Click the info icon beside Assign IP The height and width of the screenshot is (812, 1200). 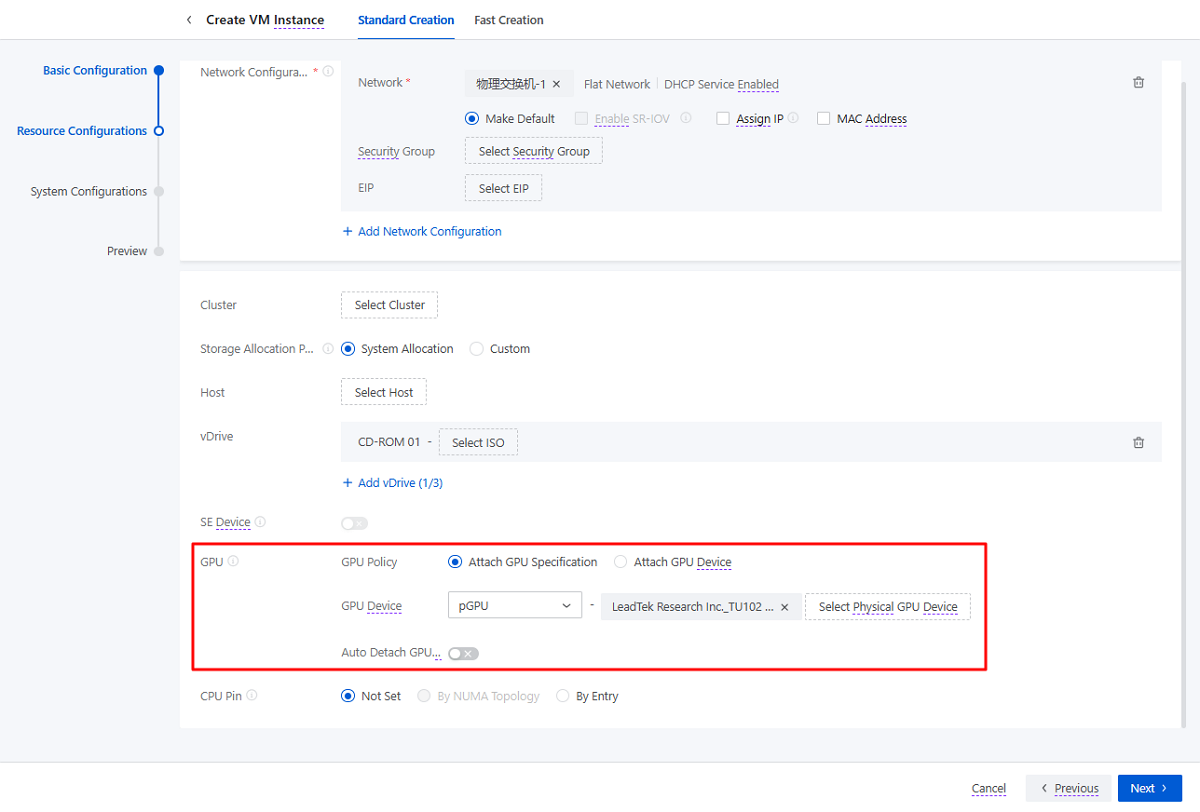793,118
